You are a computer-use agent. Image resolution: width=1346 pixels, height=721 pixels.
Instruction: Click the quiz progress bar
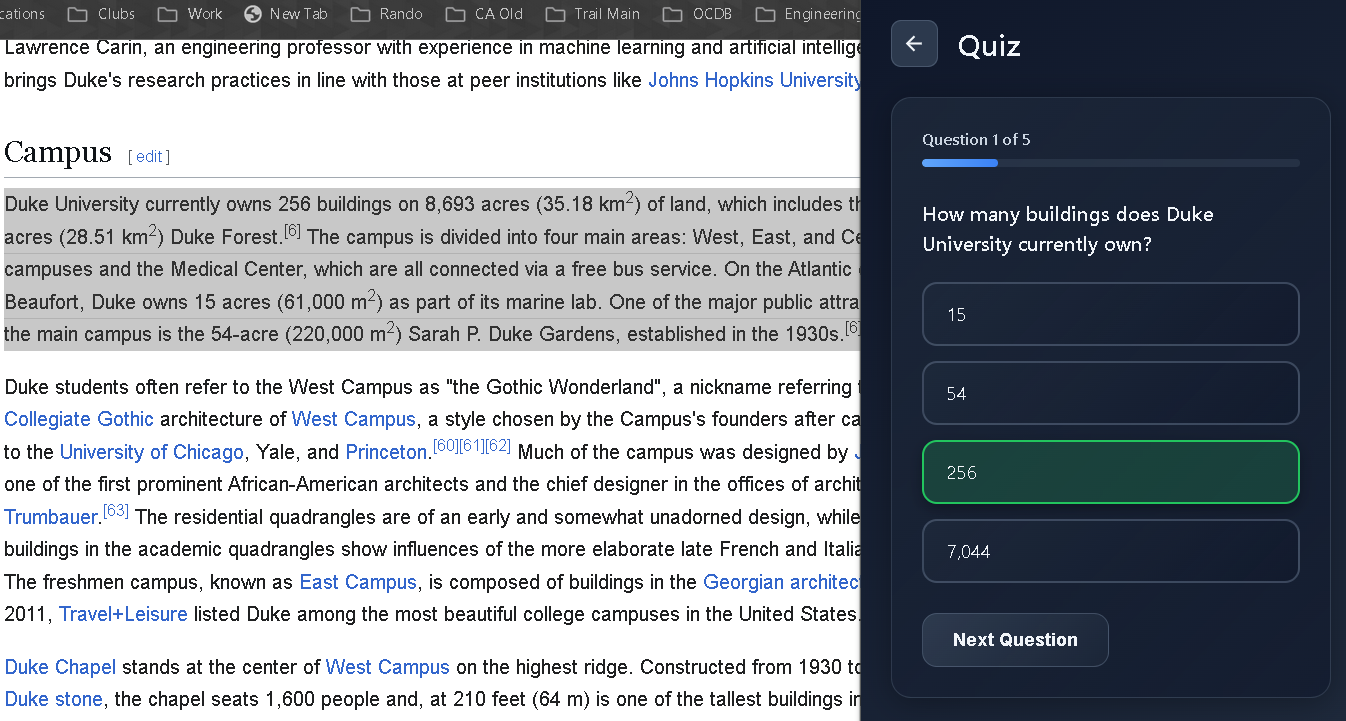coord(1110,163)
